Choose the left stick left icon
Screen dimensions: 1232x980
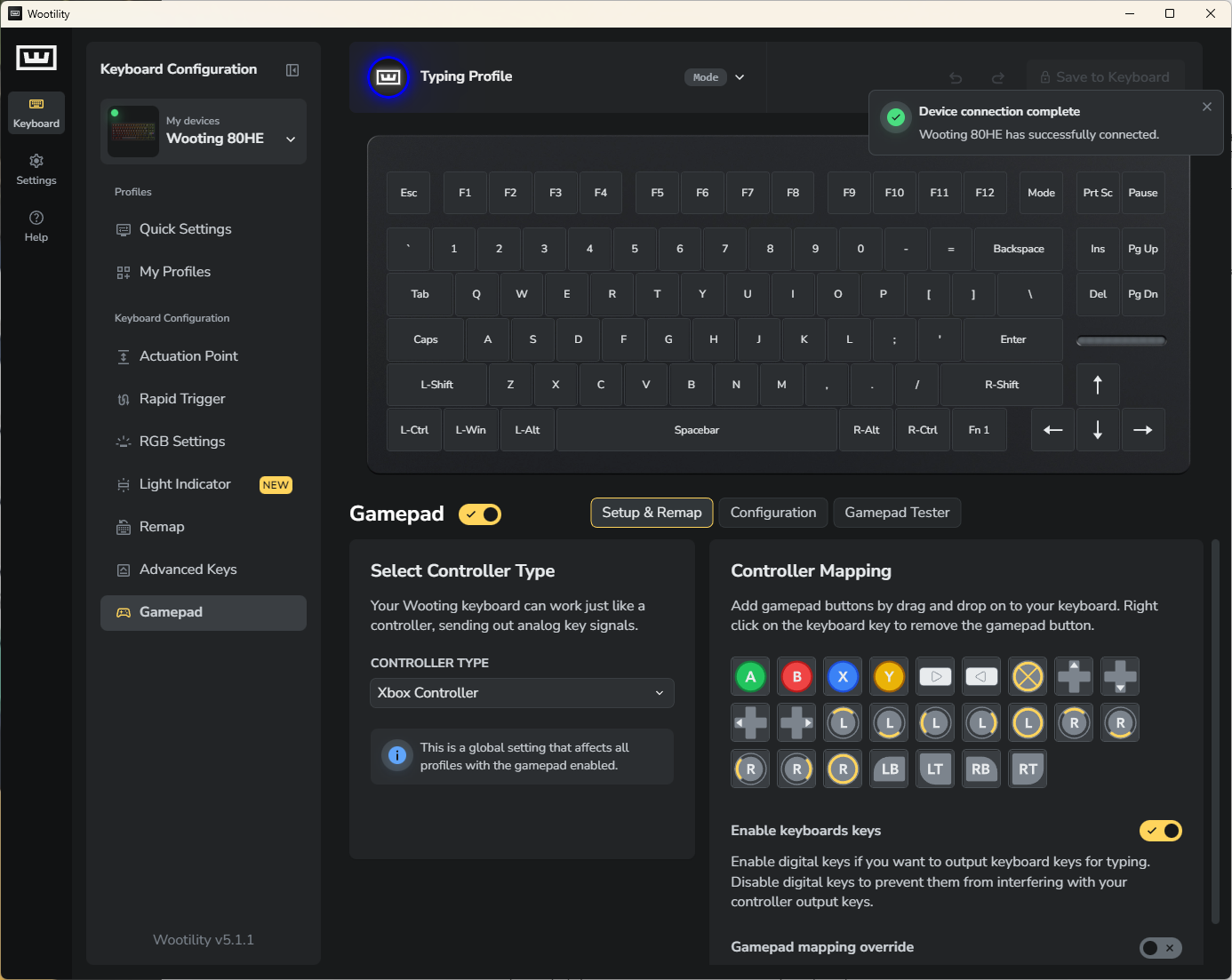coord(936,723)
